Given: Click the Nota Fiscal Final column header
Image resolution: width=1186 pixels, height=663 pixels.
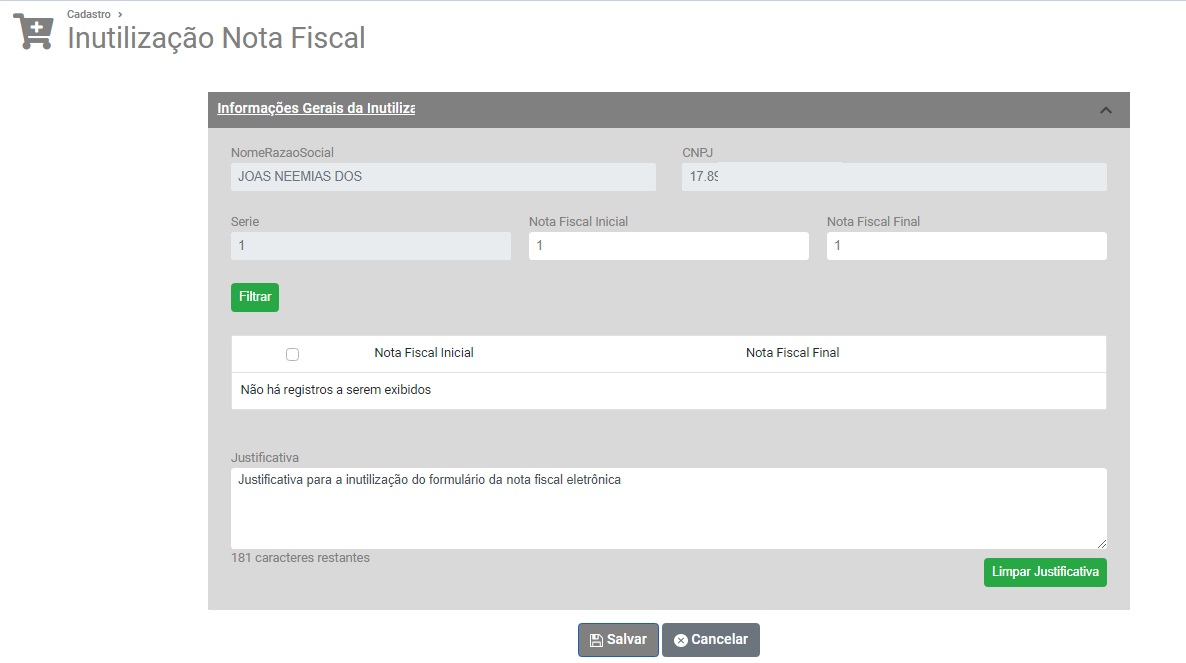Looking at the screenshot, I should pos(793,353).
